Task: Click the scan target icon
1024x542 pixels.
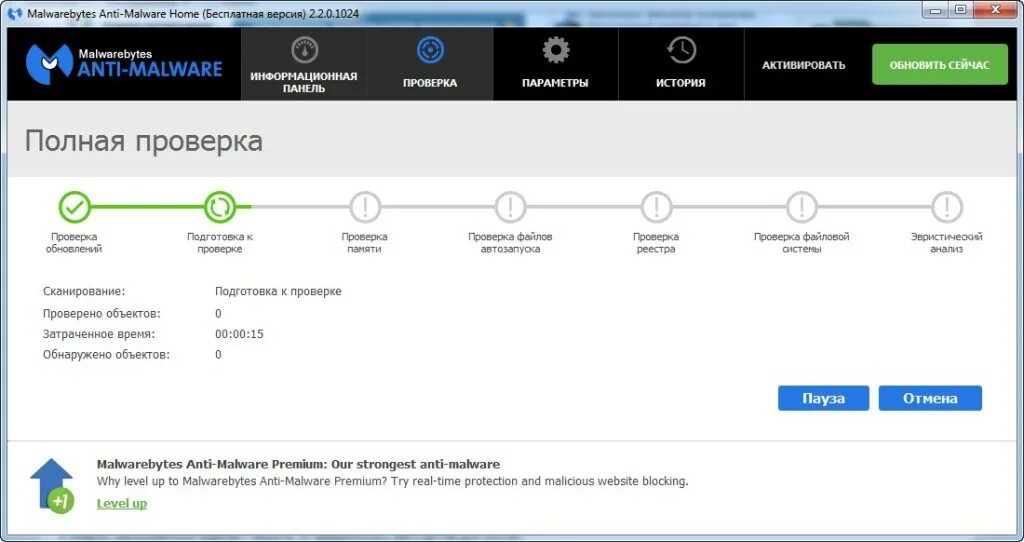Action: (x=430, y=50)
